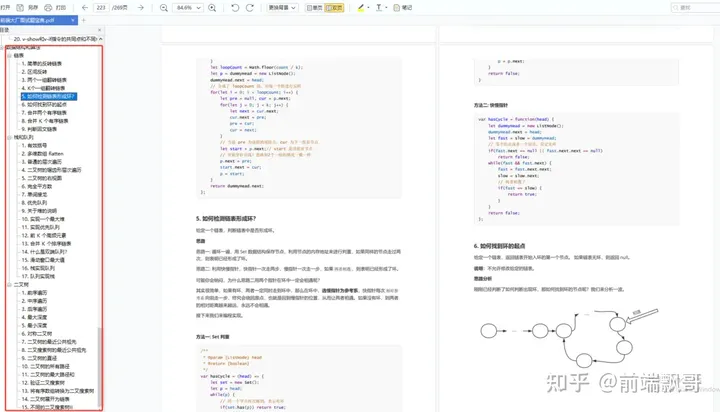Screen dimensions: 720x412
Task: Open outline item 4. 最大深度
Action: [x=34, y=317]
